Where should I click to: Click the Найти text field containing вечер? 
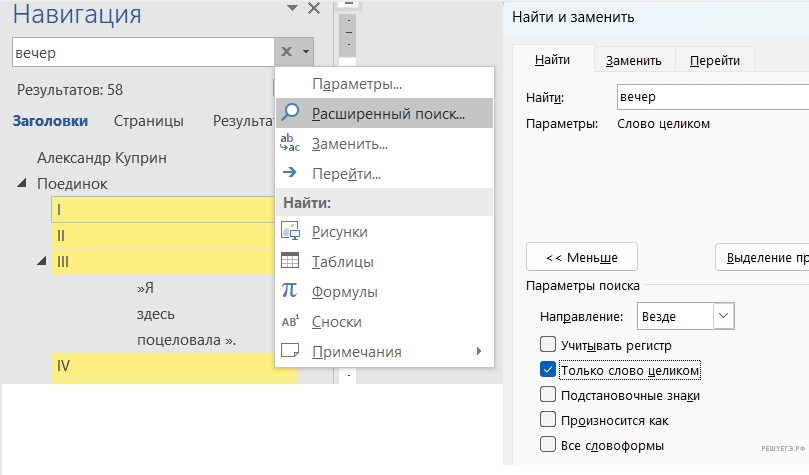(712, 97)
